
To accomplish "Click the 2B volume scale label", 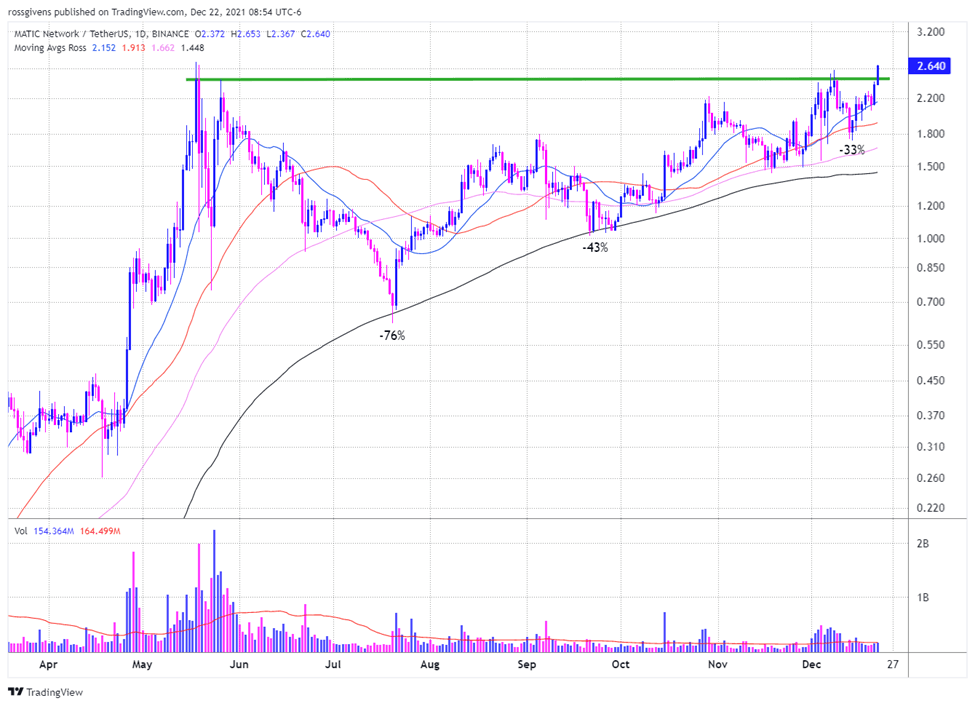I will [923, 544].
